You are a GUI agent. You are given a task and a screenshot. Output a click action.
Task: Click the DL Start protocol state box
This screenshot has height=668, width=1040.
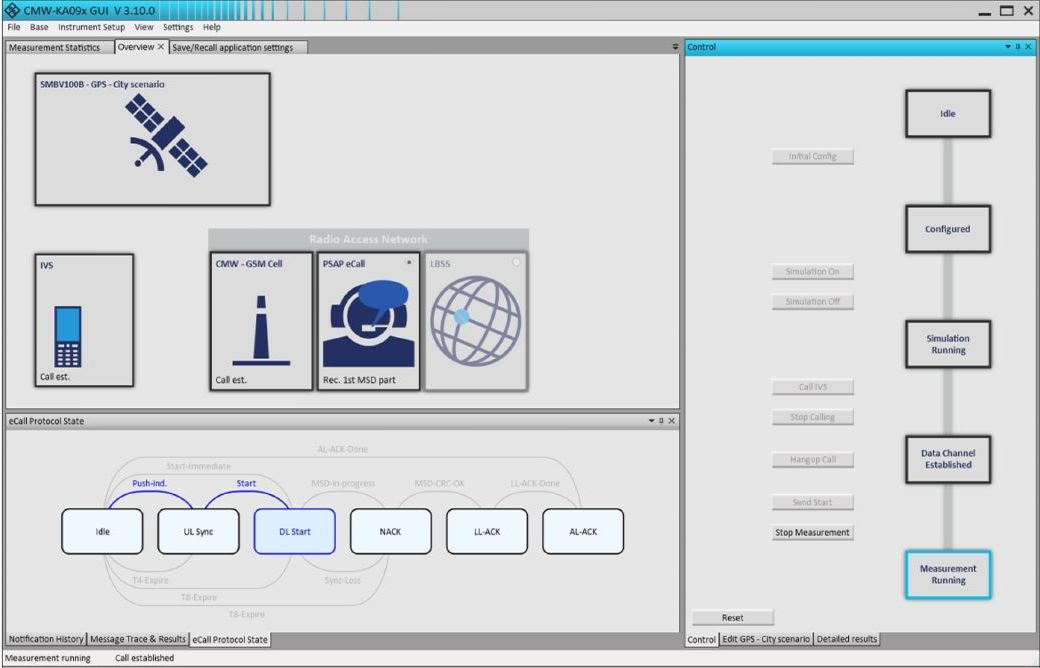click(294, 532)
